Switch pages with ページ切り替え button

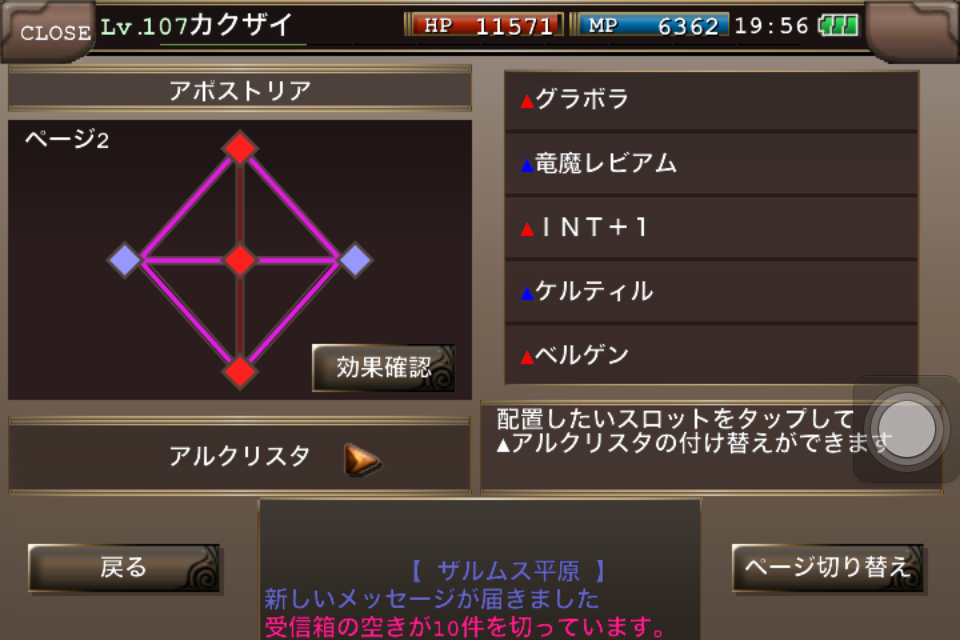click(x=827, y=568)
